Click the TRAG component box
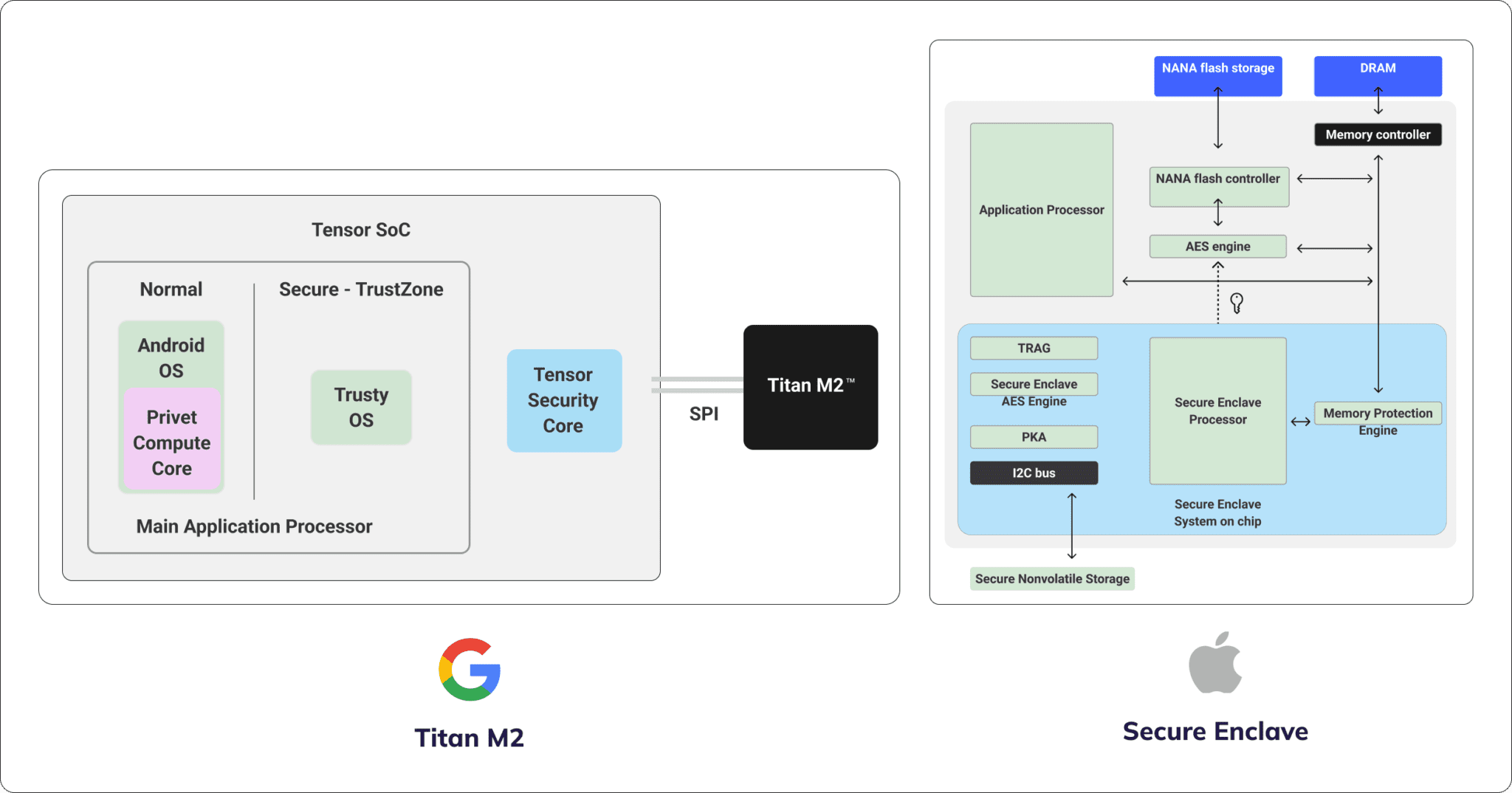1512x793 pixels. (x=1034, y=348)
